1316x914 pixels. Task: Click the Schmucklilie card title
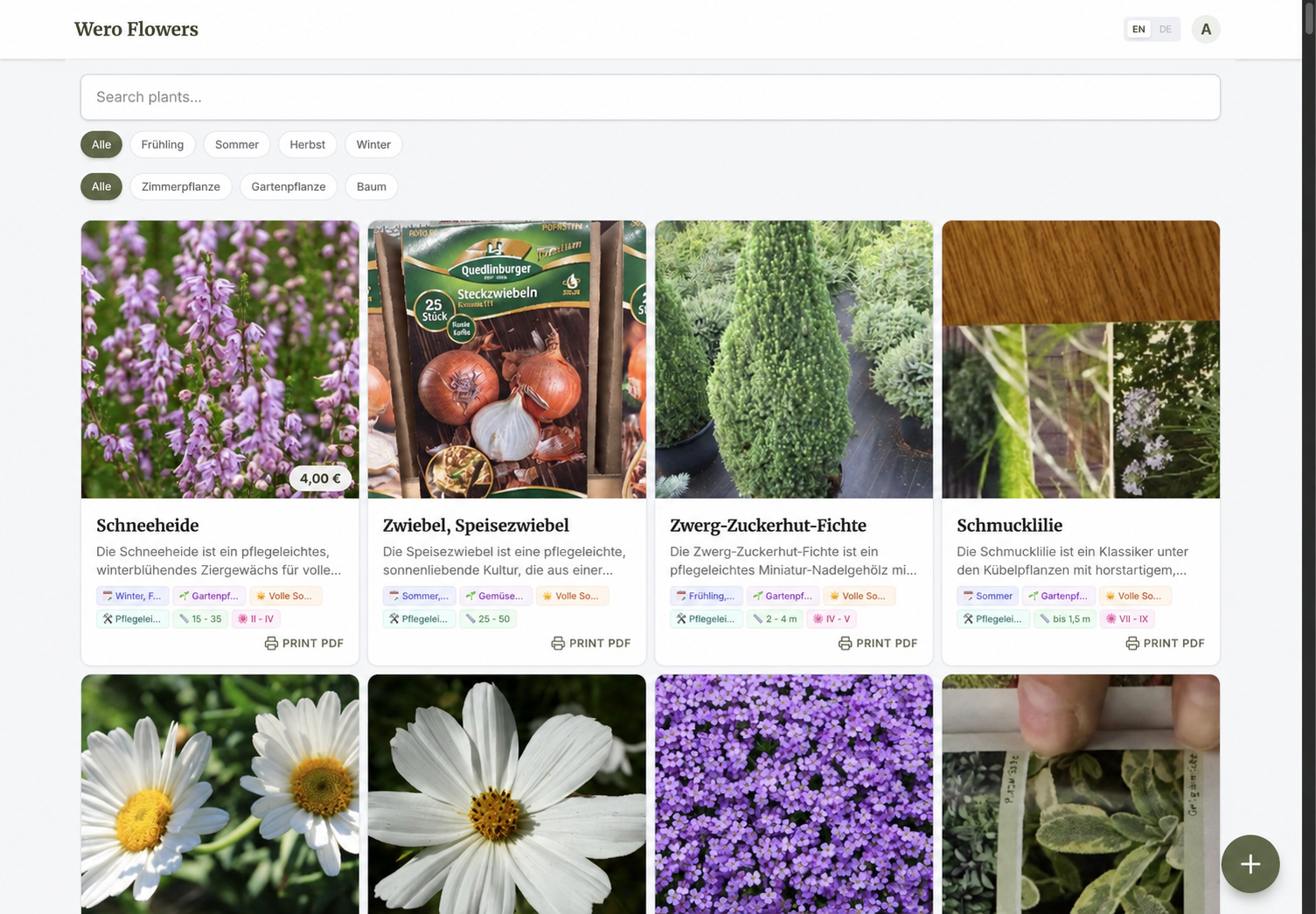coord(1009,526)
